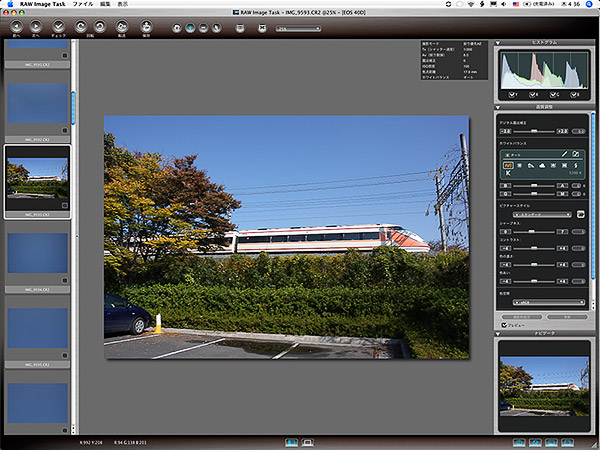Open the Picture Style dropdown
The height and width of the screenshot is (450, 600).
pyautogui.click(x=542, y=215)
